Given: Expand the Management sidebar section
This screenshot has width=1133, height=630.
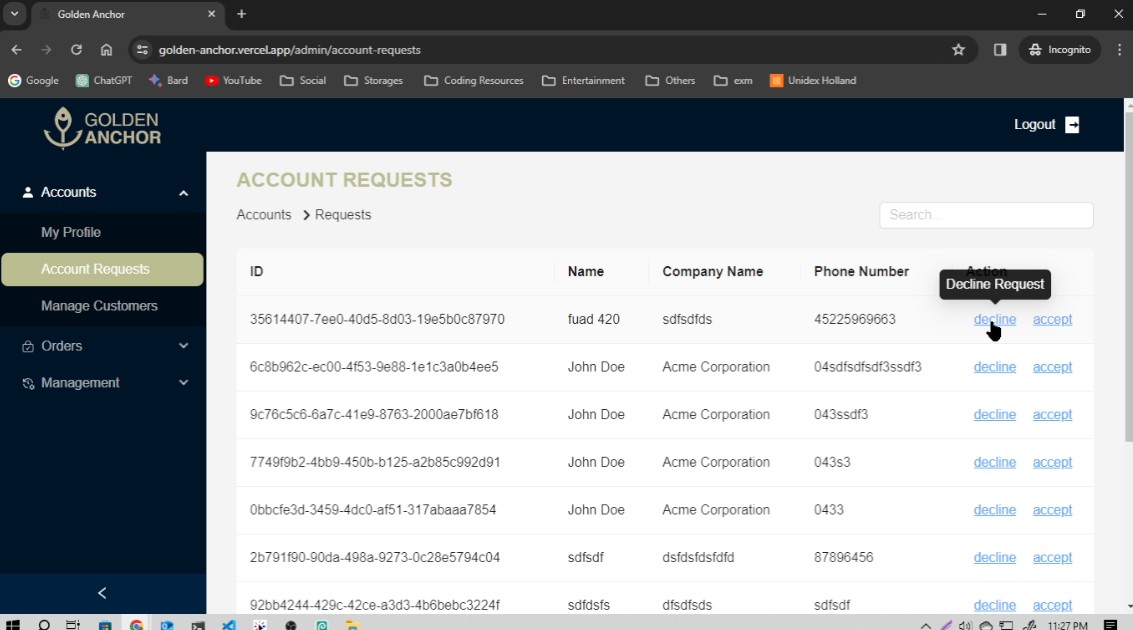Looking at the screenshot, I should (184, 383).
